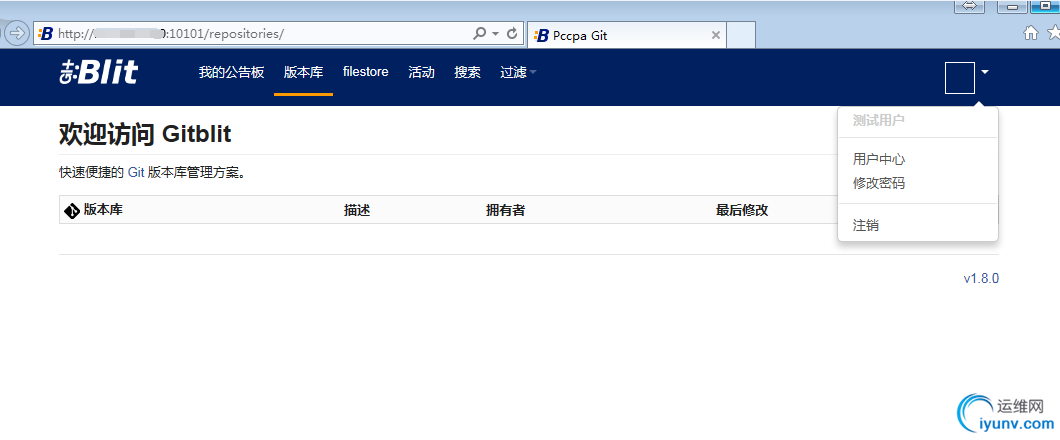Open 用户中心 from user menu
The width and height of the screenshot is (1060, 440).
click(x=879, y=160)
